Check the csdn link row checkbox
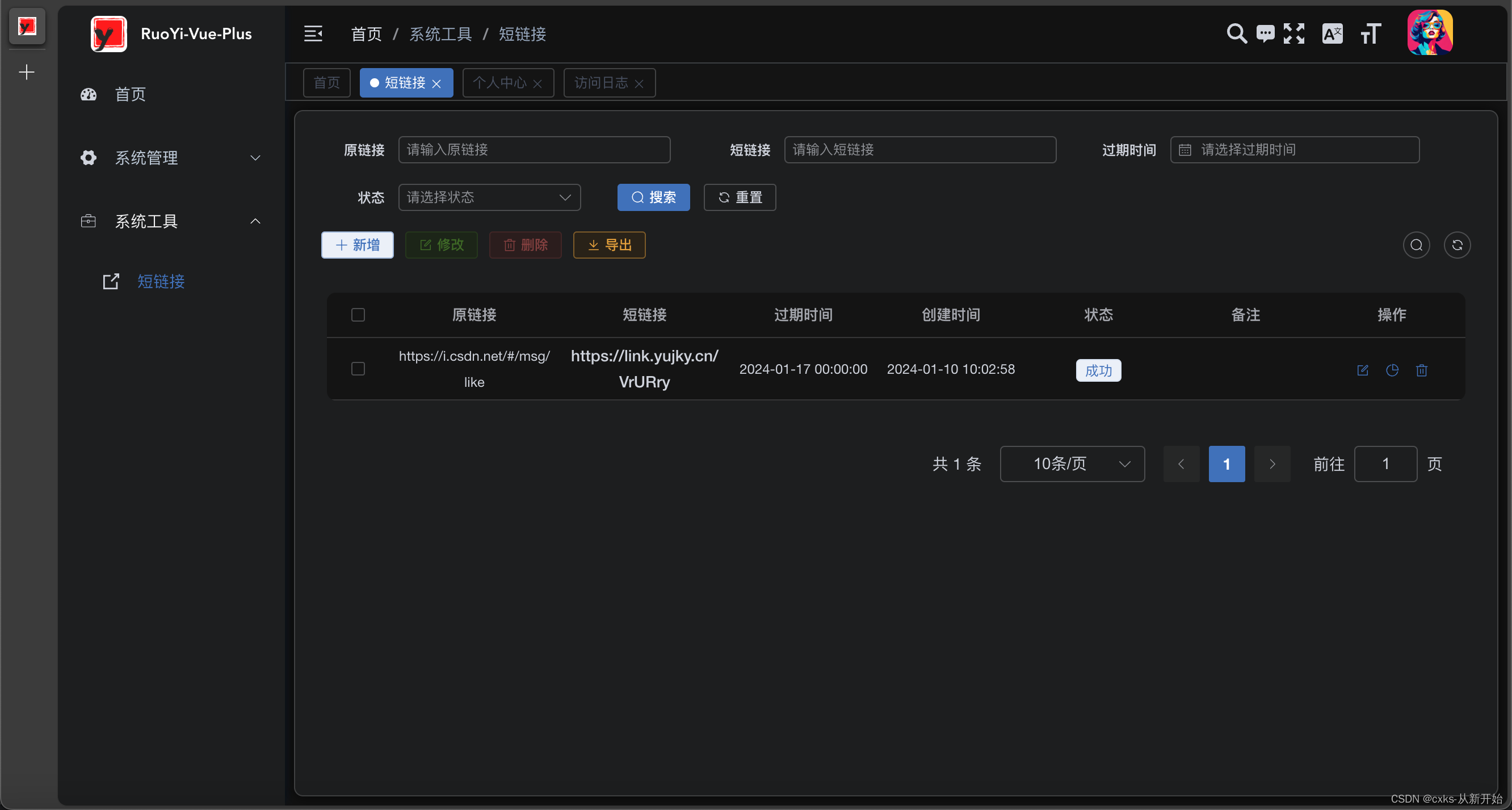Screen dimensions: 1512x810 pos(358,369)
